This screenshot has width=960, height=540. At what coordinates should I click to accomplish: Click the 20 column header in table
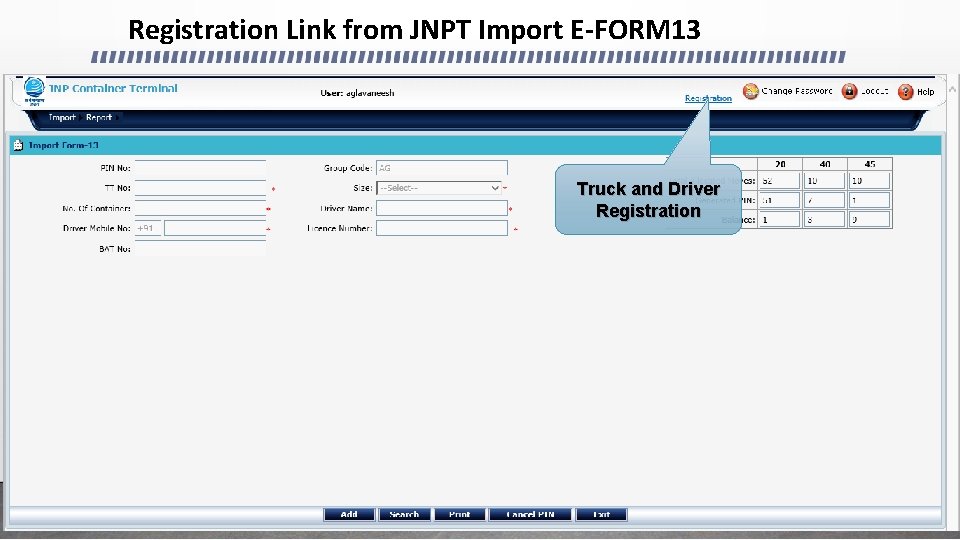click(780, 164)
